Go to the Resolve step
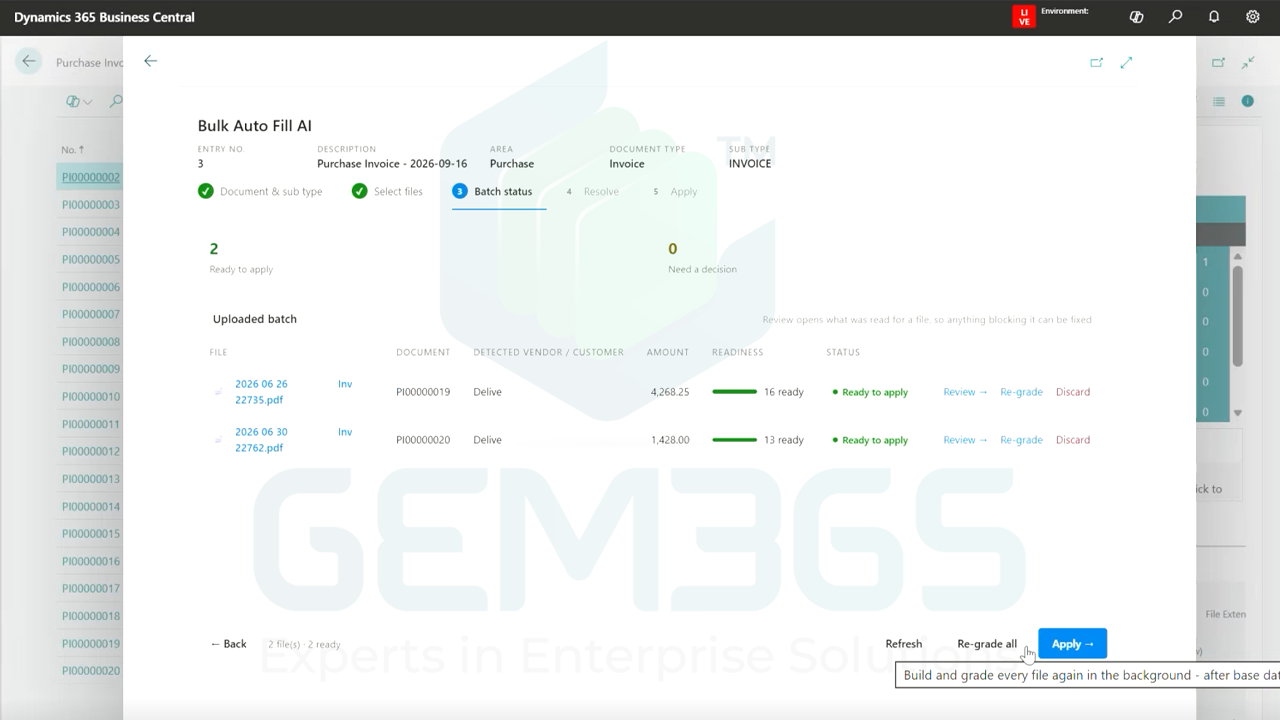The image size is (1280, 720). (x=593, y=191)
